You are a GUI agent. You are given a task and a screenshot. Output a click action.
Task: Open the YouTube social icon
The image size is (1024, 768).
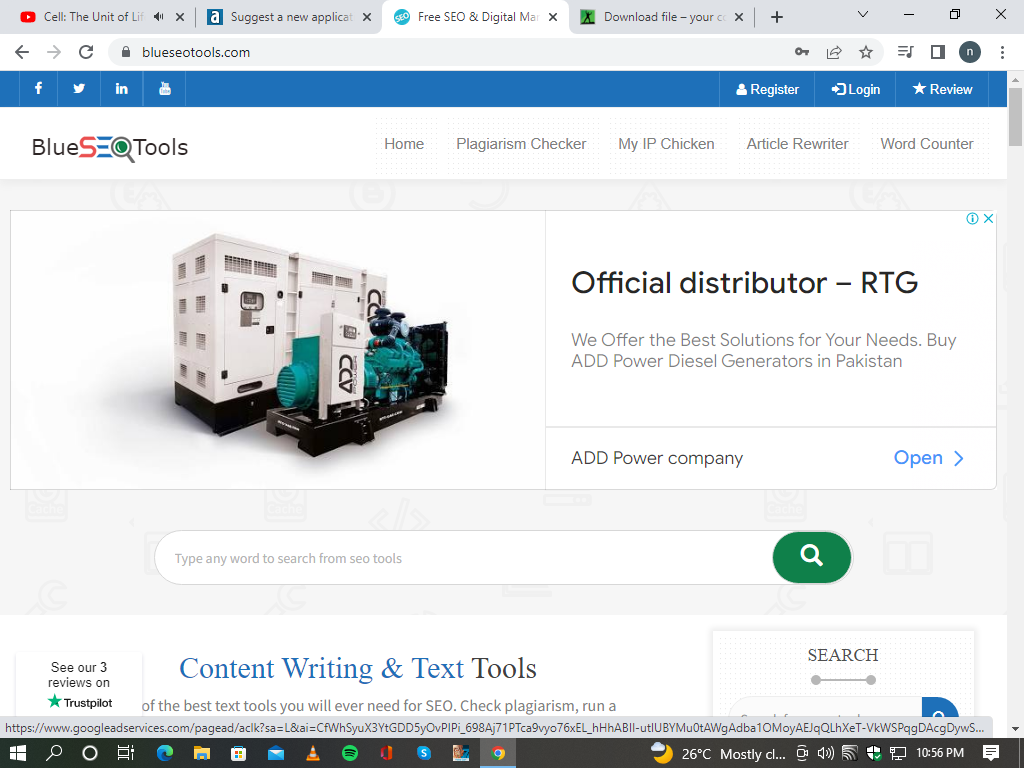[x=165, y=89]
